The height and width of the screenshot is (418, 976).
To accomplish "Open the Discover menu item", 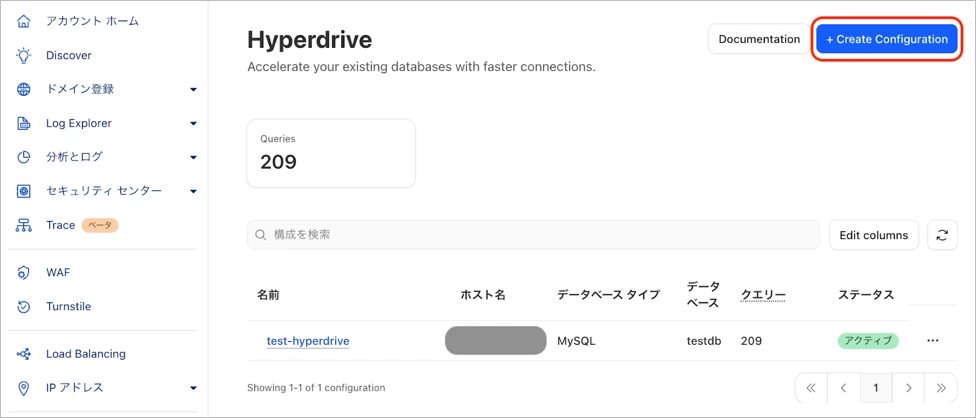I will pyautogui.click(x=69, y=56).
